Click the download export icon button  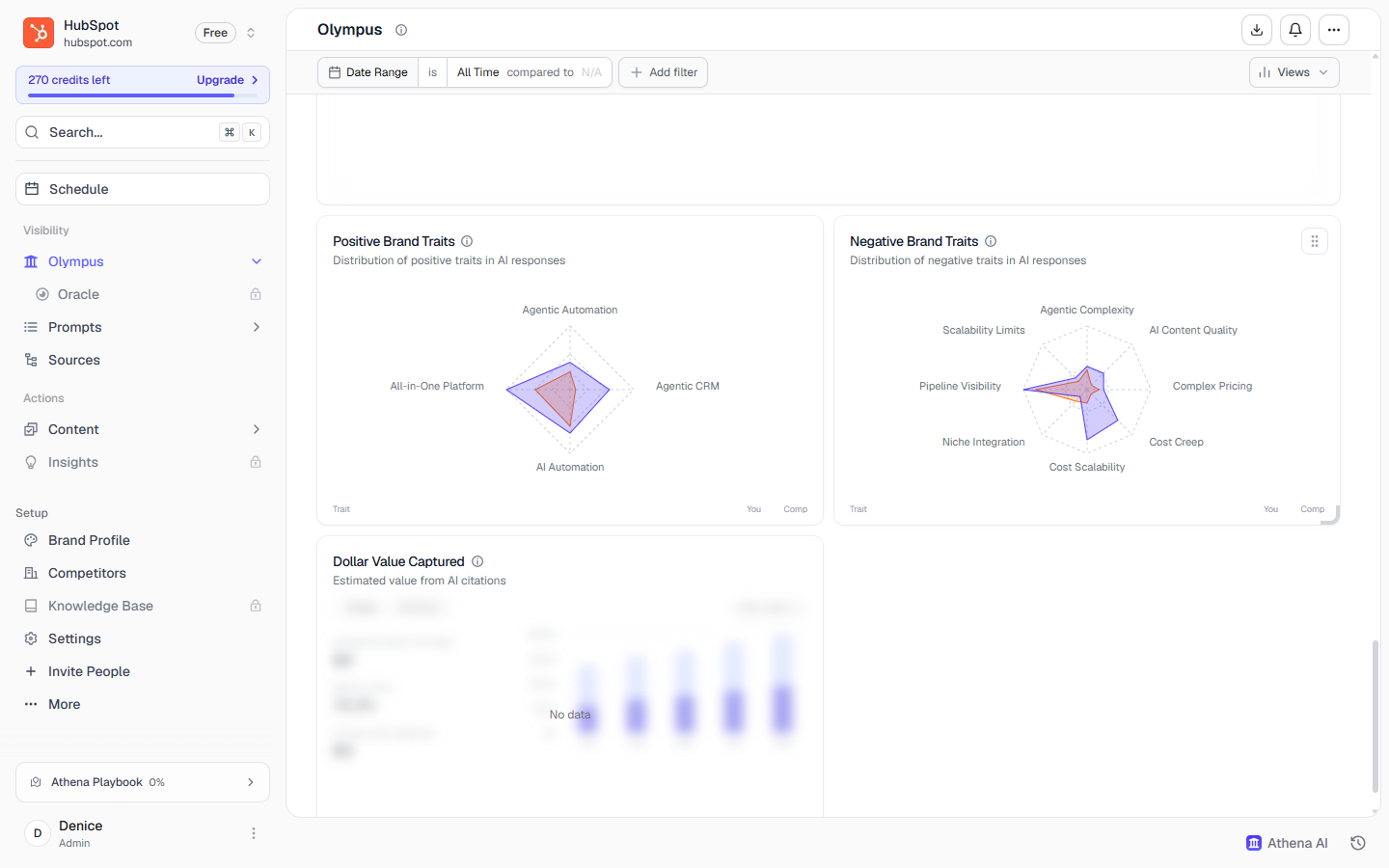click(x=1257, y=30)
